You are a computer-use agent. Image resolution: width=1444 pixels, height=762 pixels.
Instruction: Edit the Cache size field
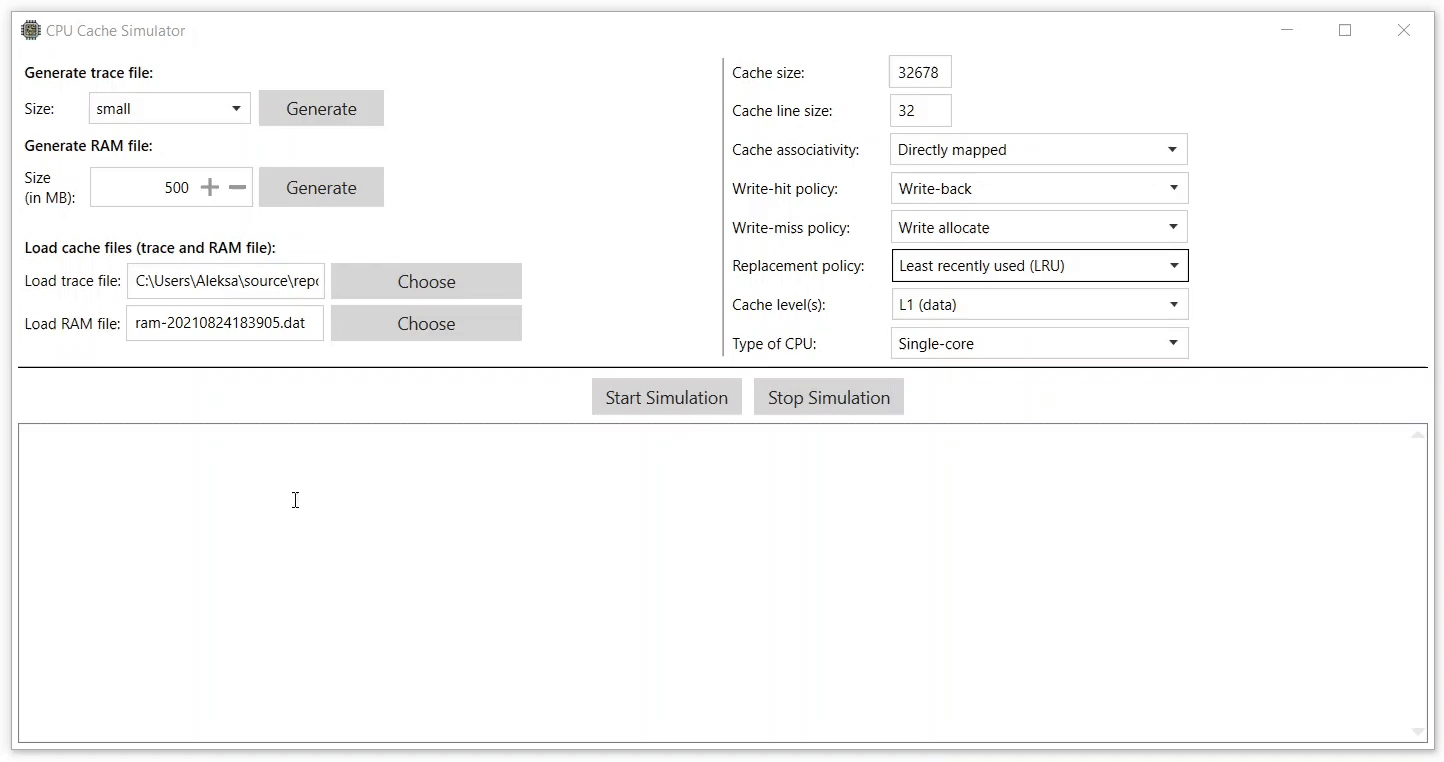[920, 72]
